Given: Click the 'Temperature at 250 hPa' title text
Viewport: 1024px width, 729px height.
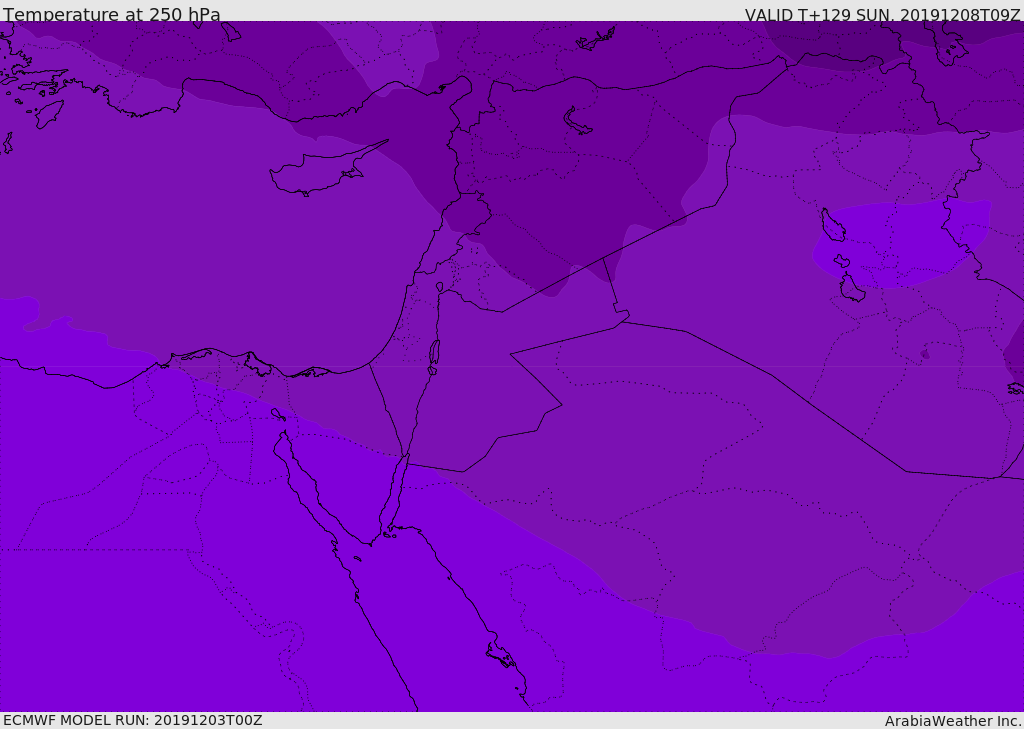Looking at the screenshot, I should [x=112, y=14].
